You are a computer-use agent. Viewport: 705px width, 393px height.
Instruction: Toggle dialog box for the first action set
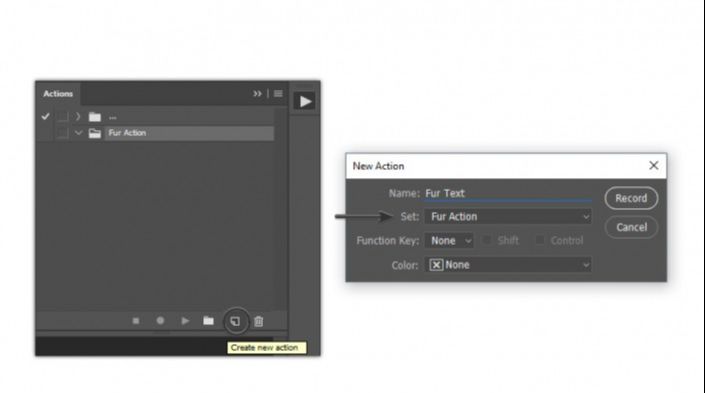click(62, 117)
